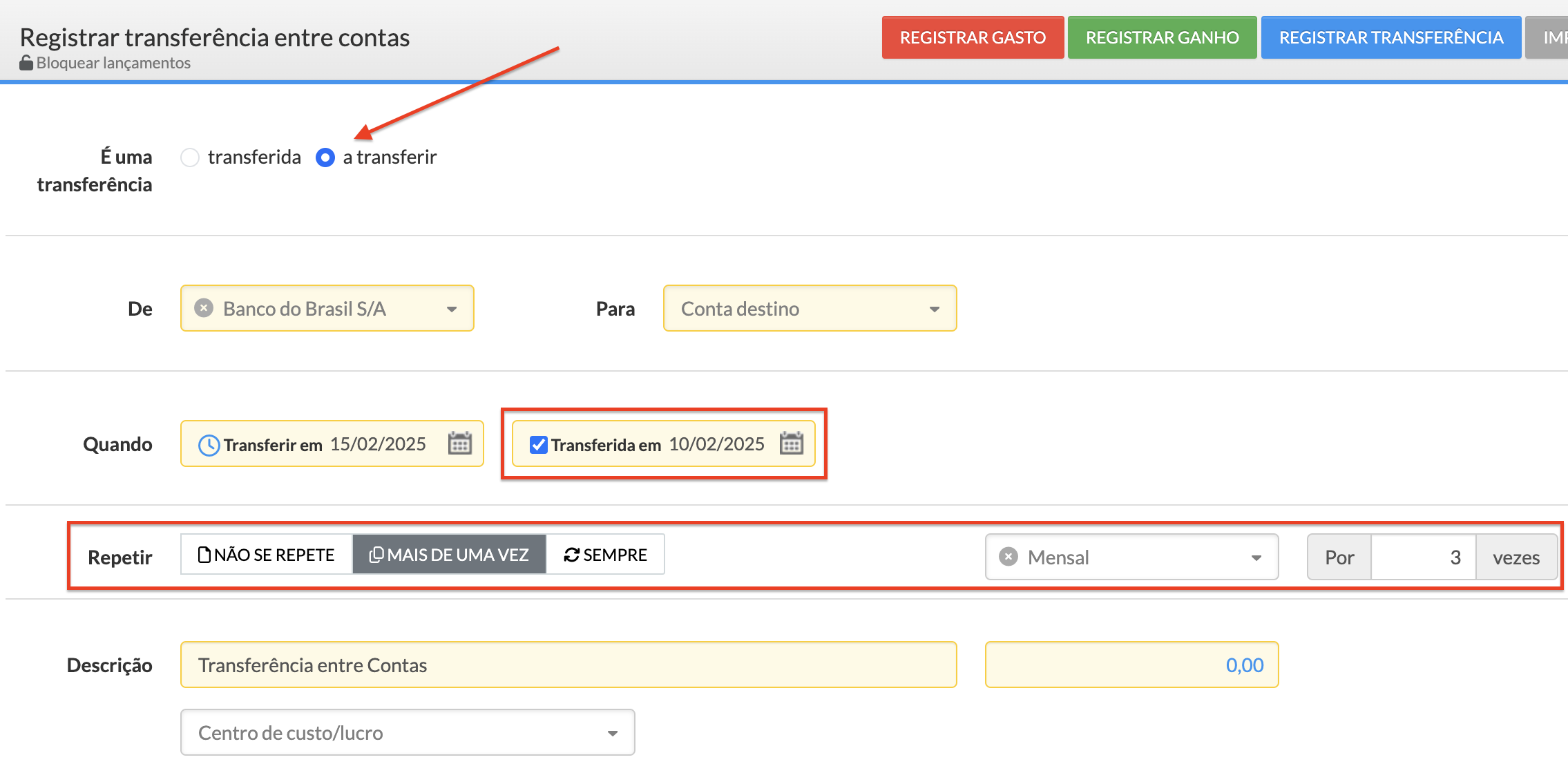This screenshot has width=1568, height=764.
Task: Open the Conta destino dropdown
Action: coord(810,309)
